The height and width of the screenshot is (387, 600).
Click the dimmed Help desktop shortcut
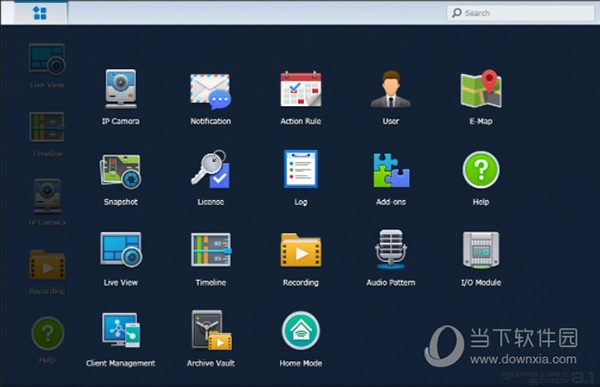47,340
